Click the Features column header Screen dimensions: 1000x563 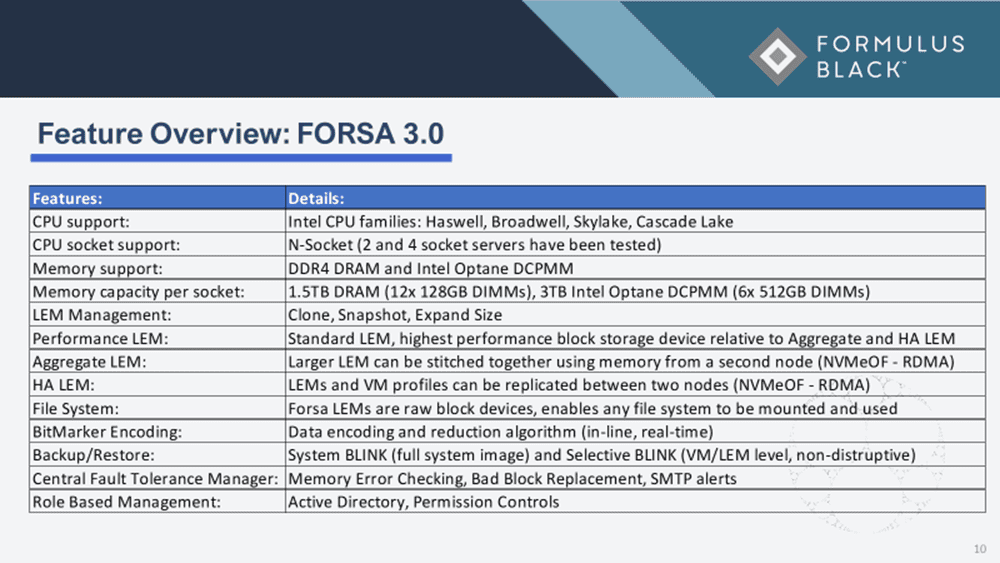point(68,198)
